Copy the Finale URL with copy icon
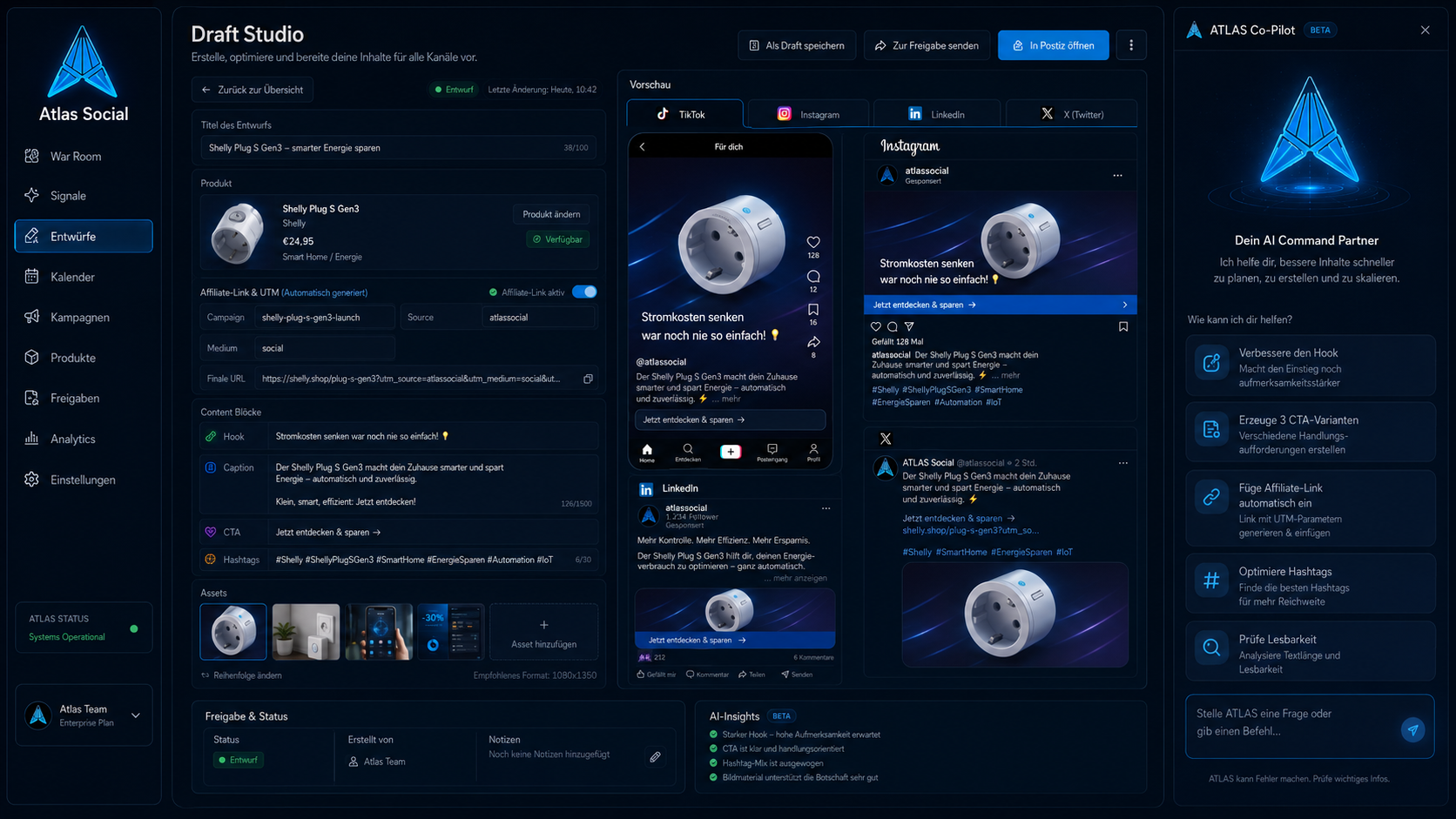The image size is (1456, 819). pos(588,379)
